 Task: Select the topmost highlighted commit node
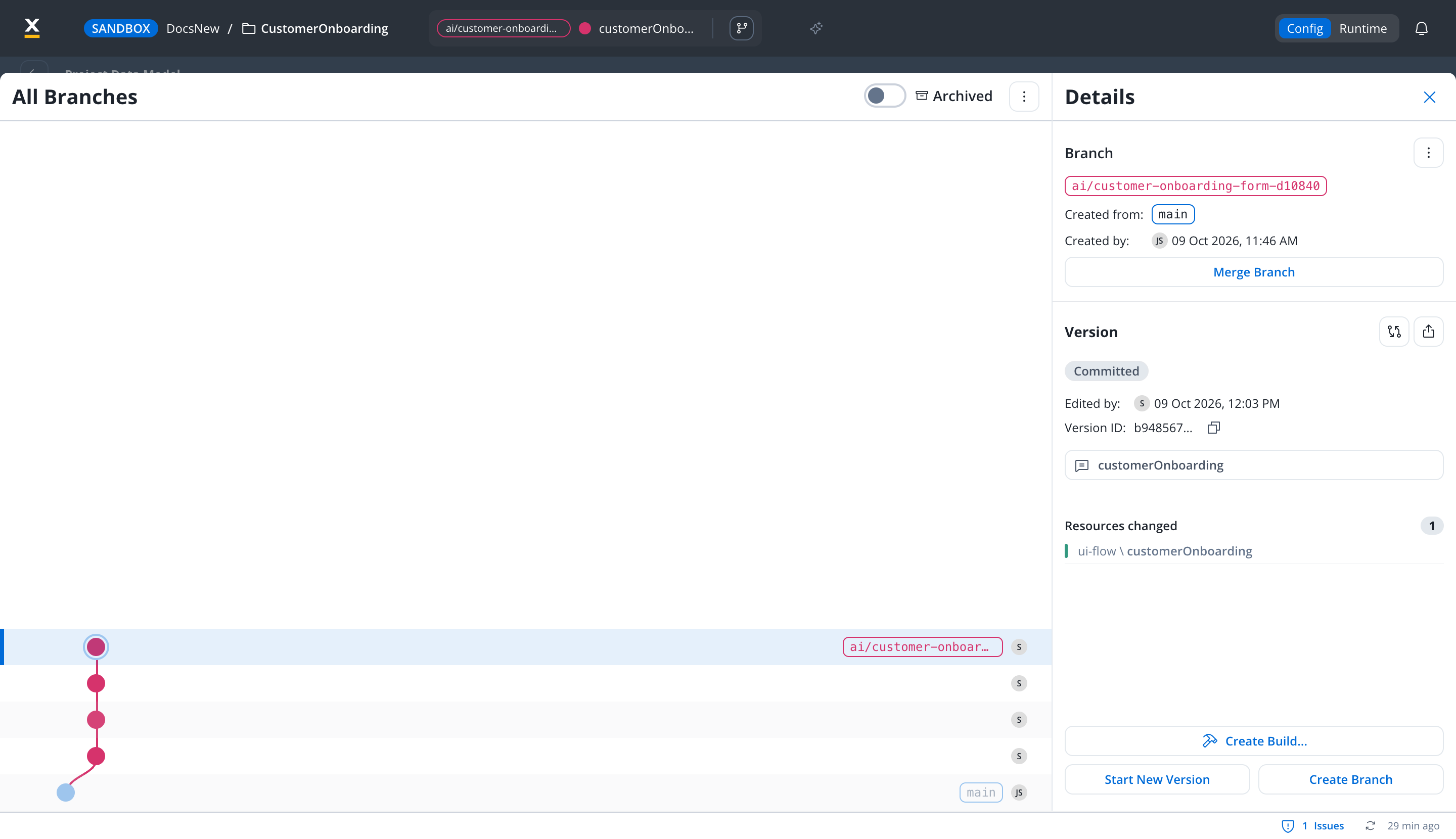pos(96,646)
